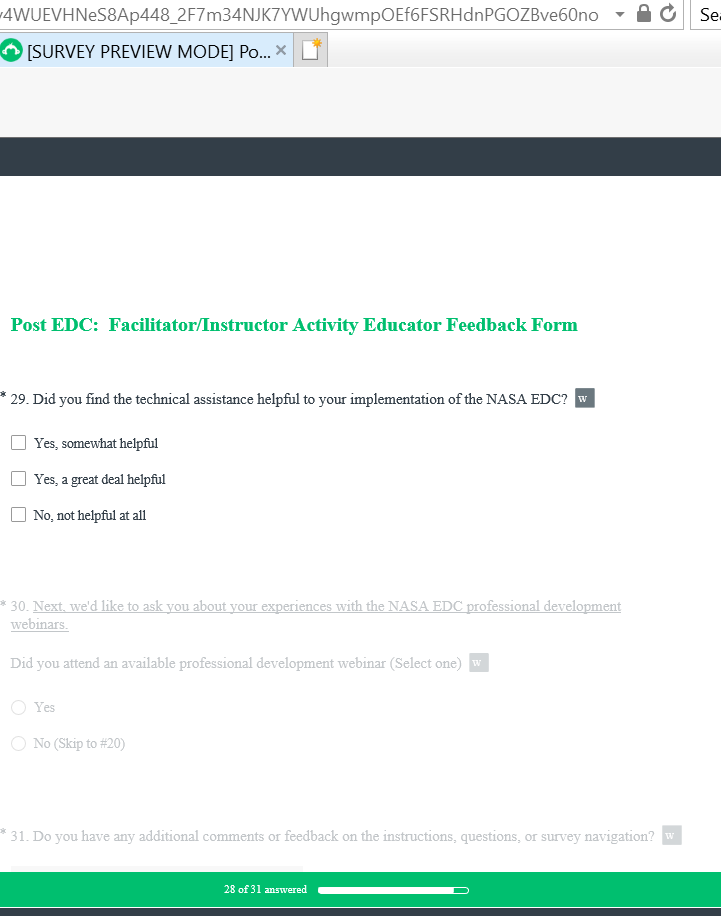Screen dimensions: 721x916
Task: Check 'Yes, somewhat helpful' option
Action: (18, 443)
